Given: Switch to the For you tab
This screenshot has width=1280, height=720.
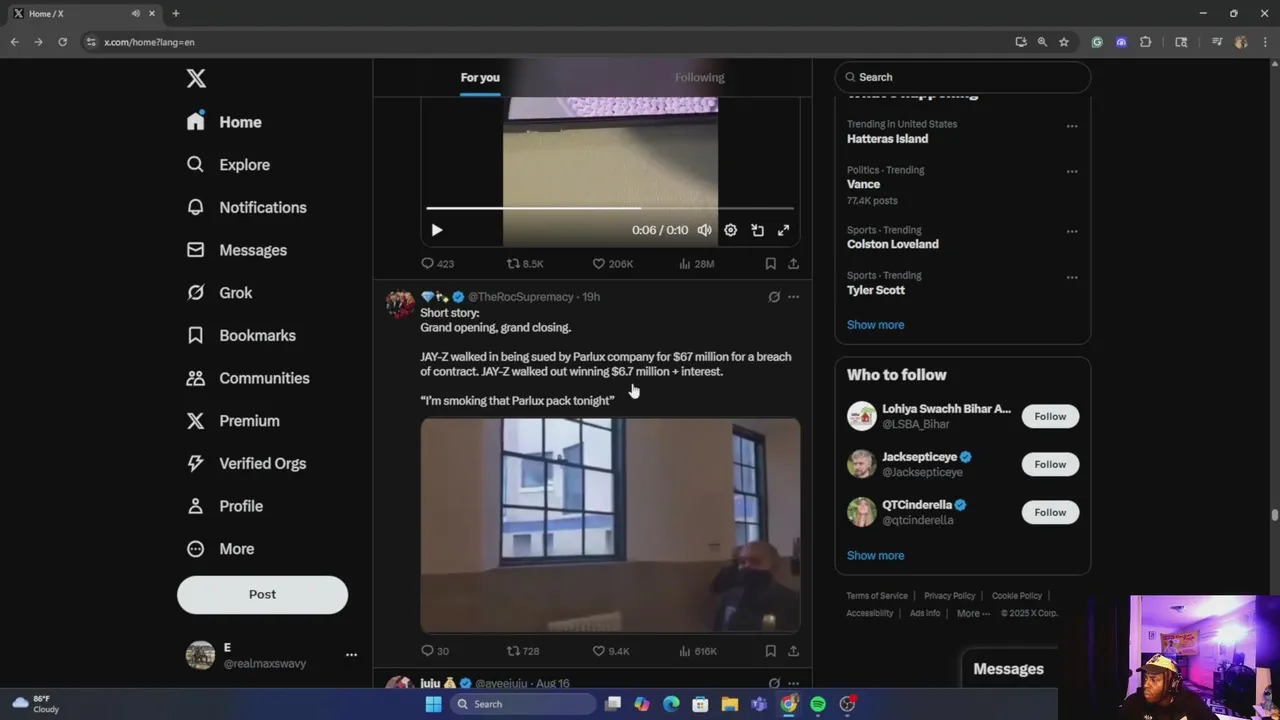Looking at the screenshot, I should point(480,77).
